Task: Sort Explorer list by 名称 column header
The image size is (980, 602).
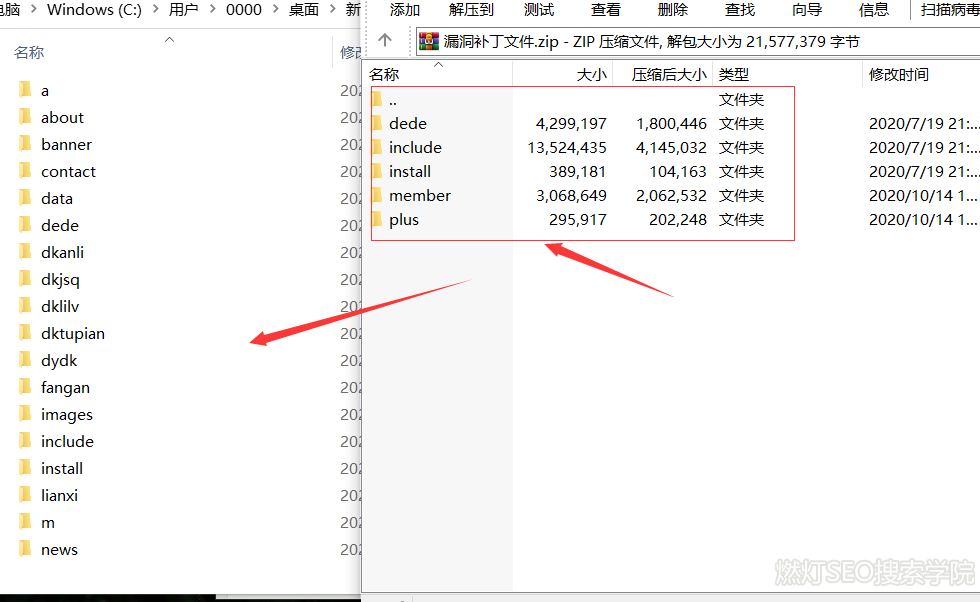Action: [29, 52]
